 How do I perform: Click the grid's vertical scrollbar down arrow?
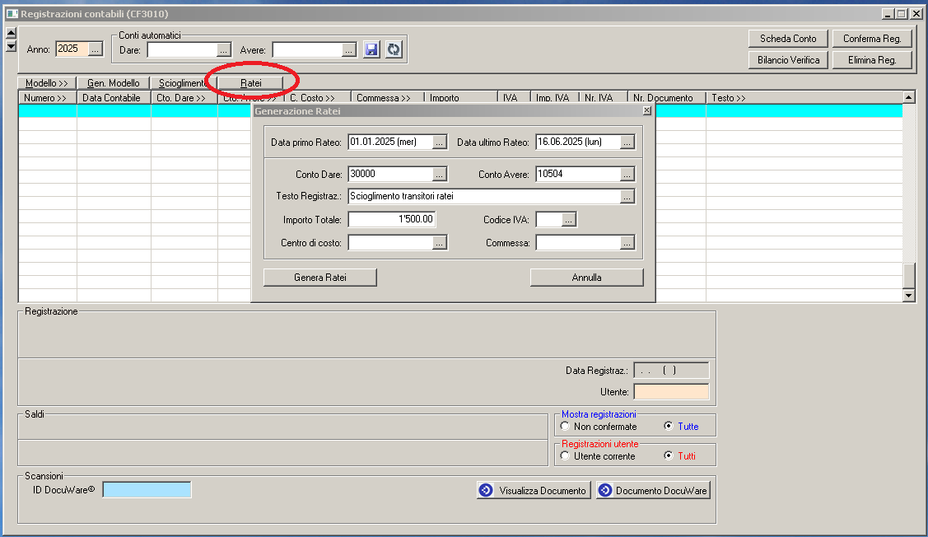(x=908, y=295)
